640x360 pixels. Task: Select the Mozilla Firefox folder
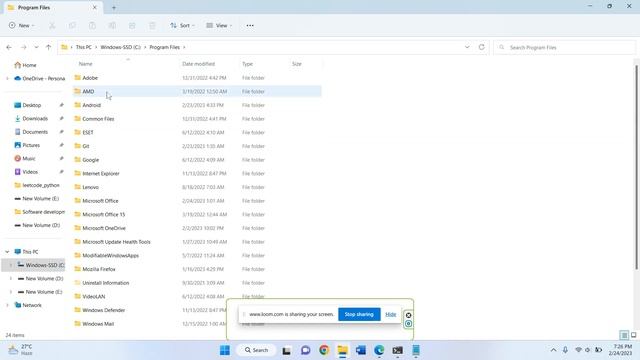(x=99, y=269)
